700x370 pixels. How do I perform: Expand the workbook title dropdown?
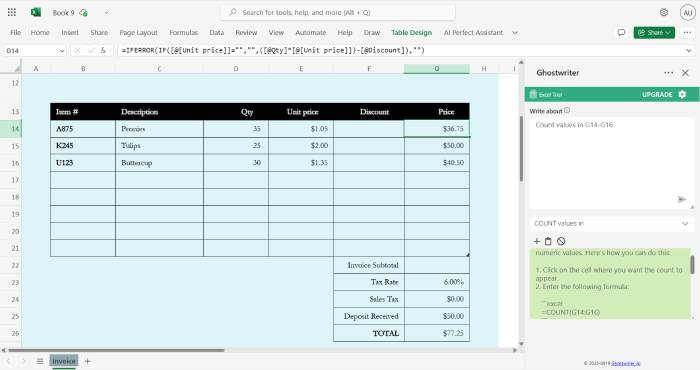coord(106,13)
